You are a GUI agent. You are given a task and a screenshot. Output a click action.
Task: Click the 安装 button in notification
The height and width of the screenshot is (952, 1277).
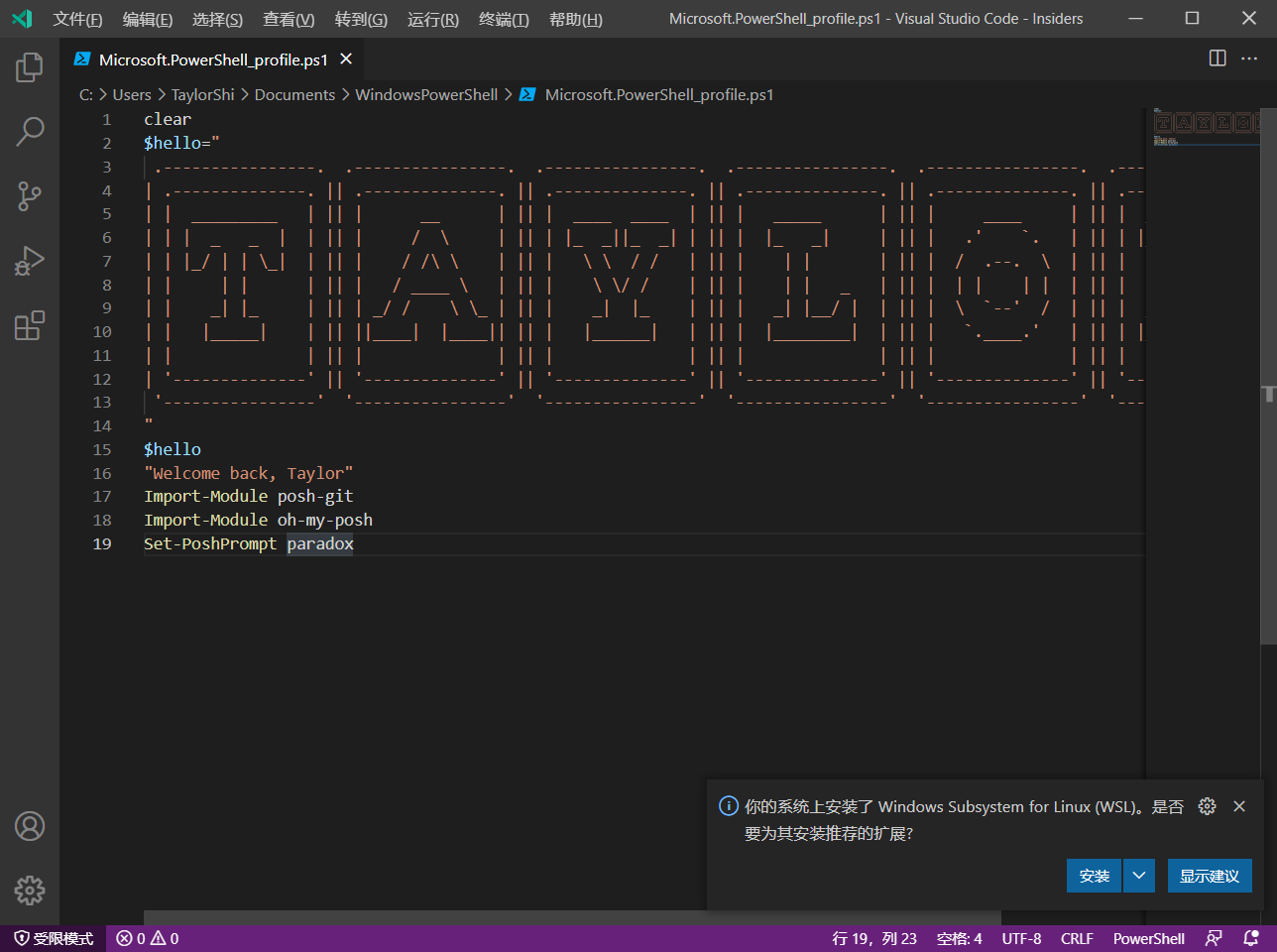(x=1095, y=876)
